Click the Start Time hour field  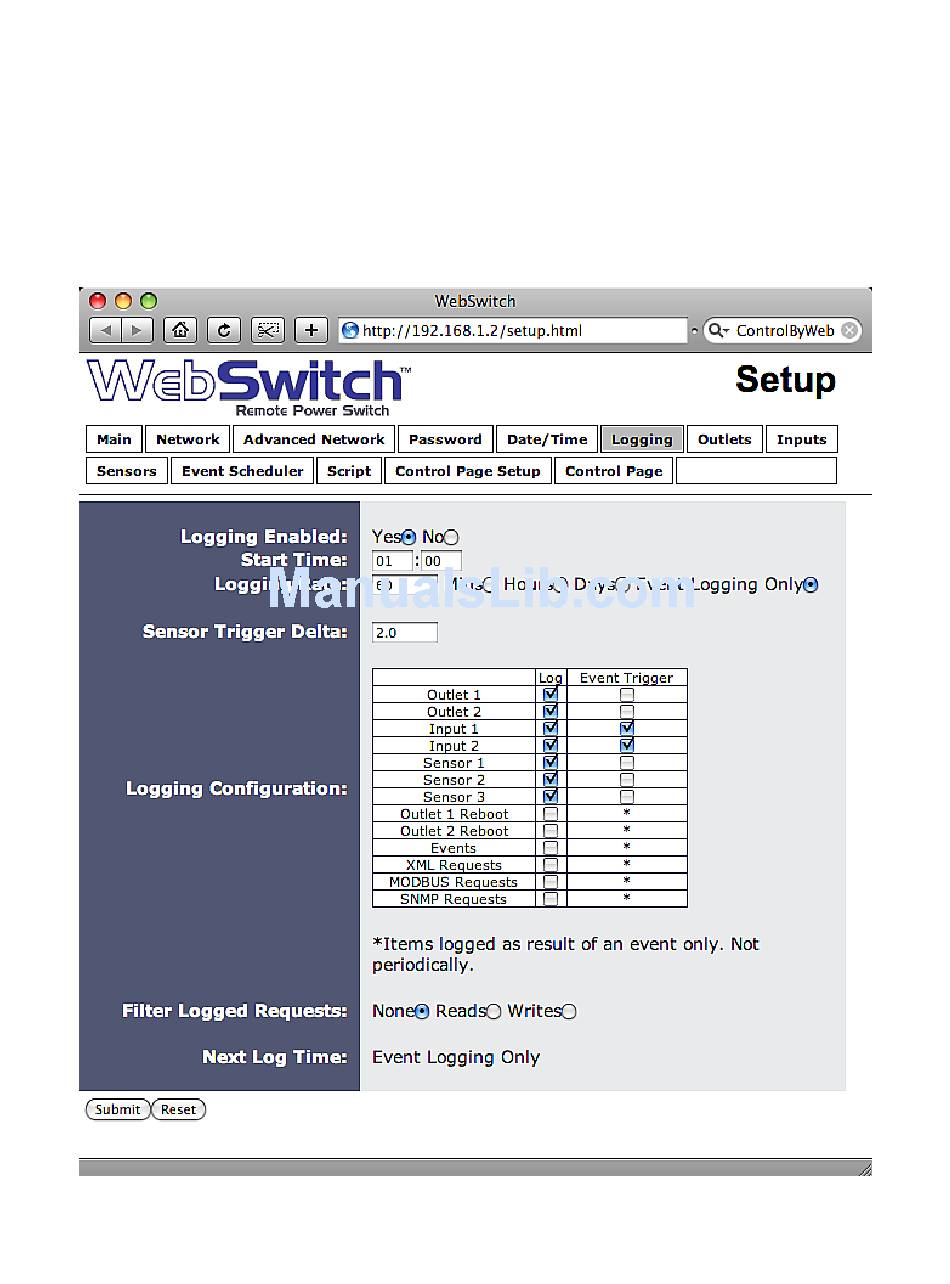pyautogui.click(x=392, y=561)
